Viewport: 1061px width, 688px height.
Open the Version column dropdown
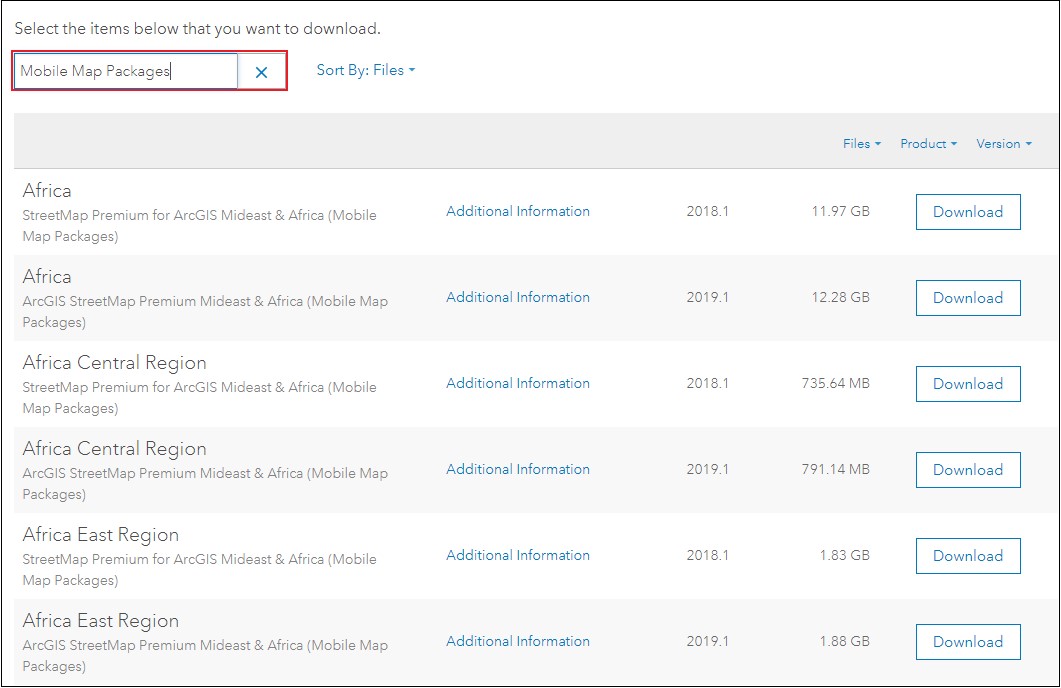[1003, 143]
